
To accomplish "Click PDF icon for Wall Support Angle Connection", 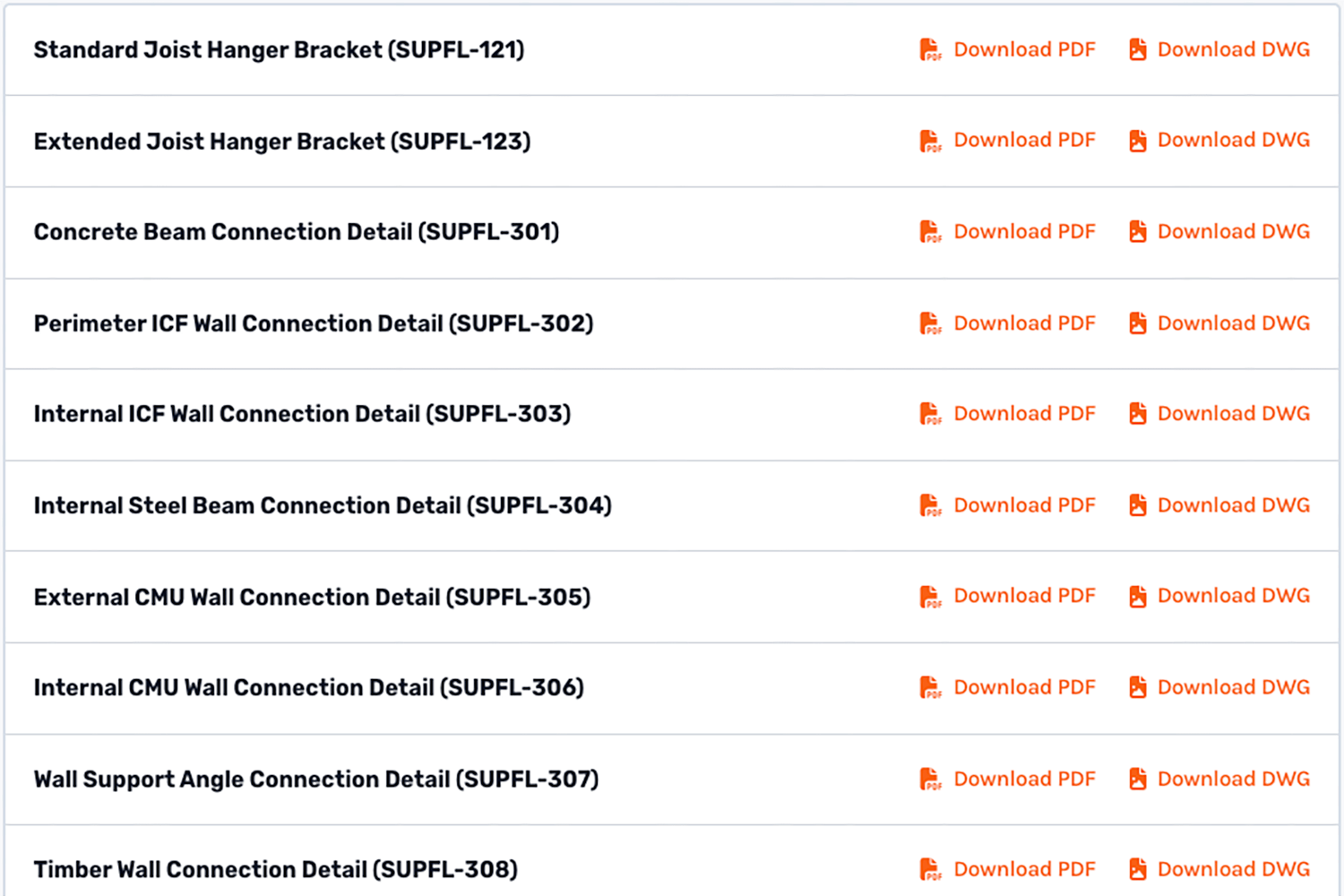I will pyautogui.click(x=930, y=780).
